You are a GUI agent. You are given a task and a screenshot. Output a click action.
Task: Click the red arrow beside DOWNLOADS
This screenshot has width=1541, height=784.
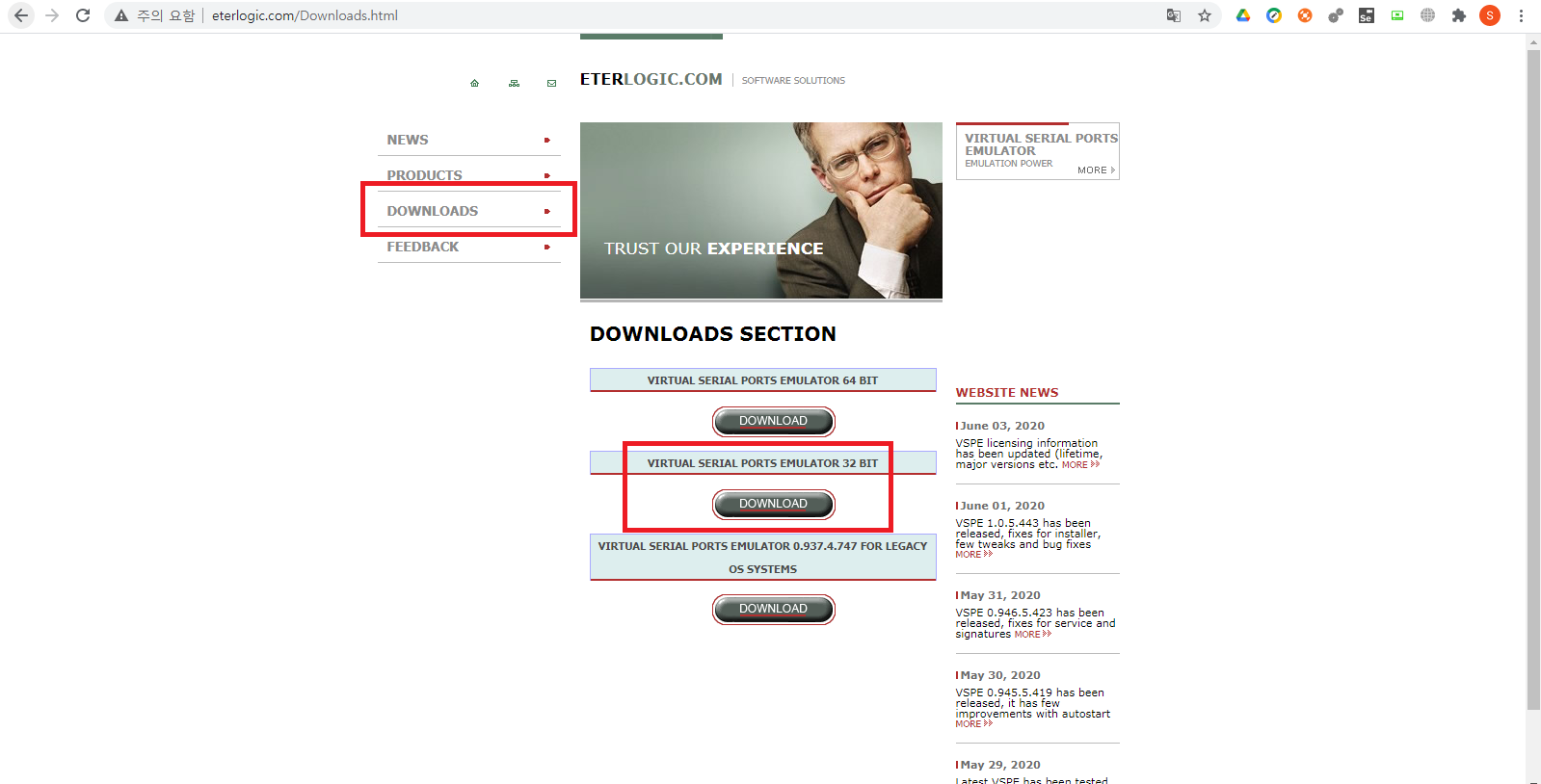[x=546, y=212]
